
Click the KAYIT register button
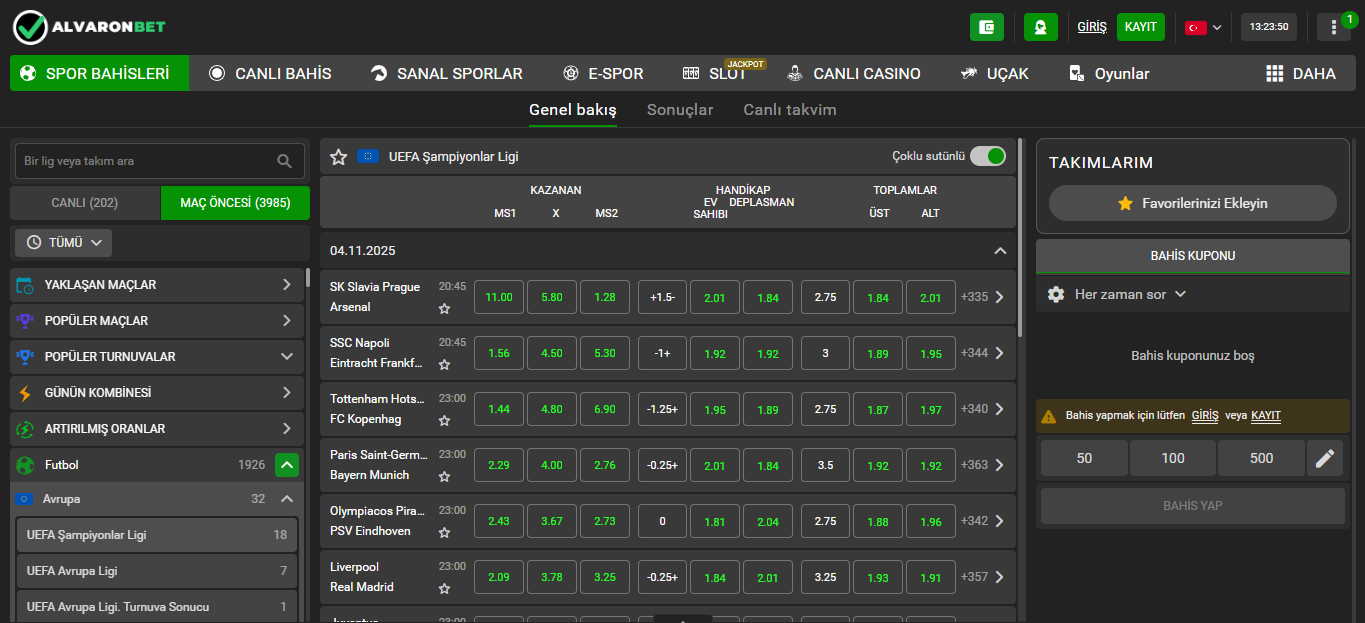pyautogui.click(x=1141, y=27)
